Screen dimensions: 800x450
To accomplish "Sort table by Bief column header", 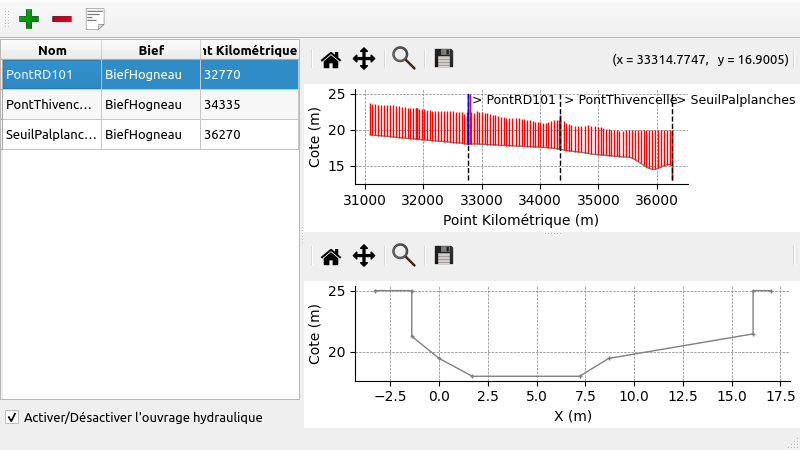I will click(150, 50).
